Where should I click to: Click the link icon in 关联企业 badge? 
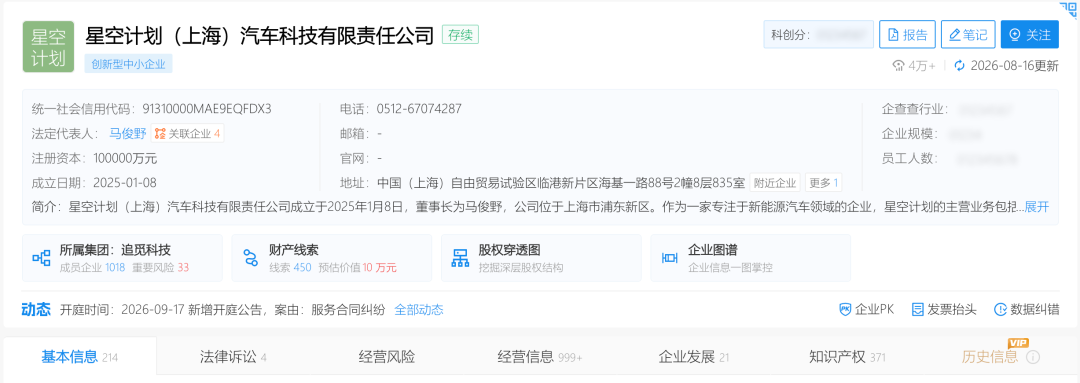click(x=160, y=134)
